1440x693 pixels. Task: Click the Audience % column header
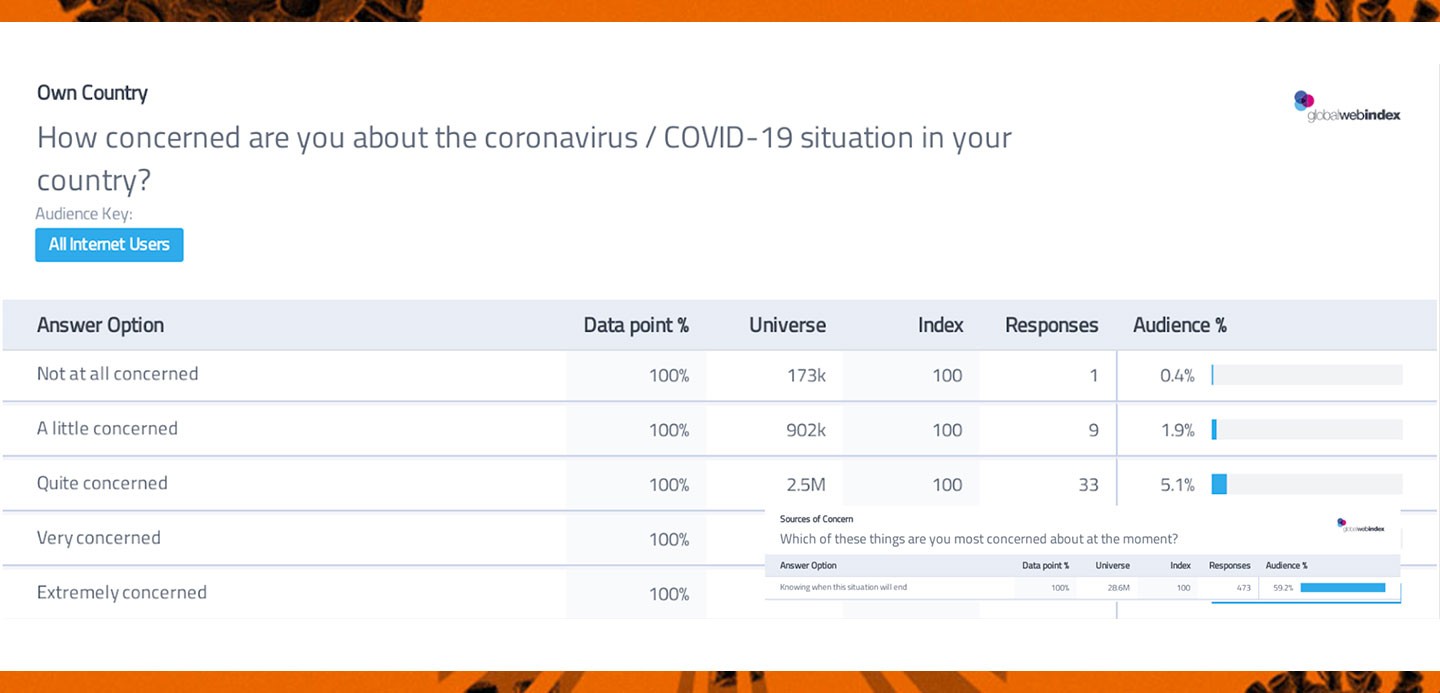tap(1179, 325)
